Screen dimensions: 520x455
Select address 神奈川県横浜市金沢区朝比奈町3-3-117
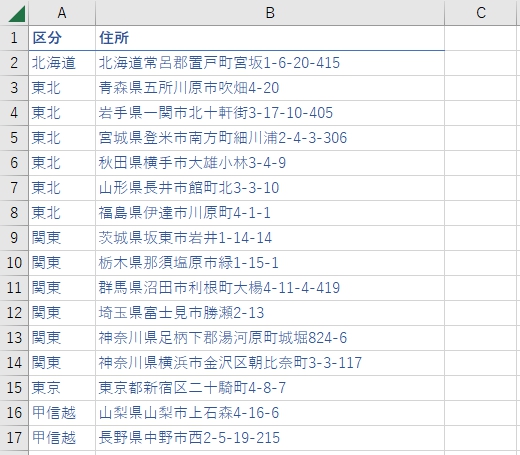point(270,363)
